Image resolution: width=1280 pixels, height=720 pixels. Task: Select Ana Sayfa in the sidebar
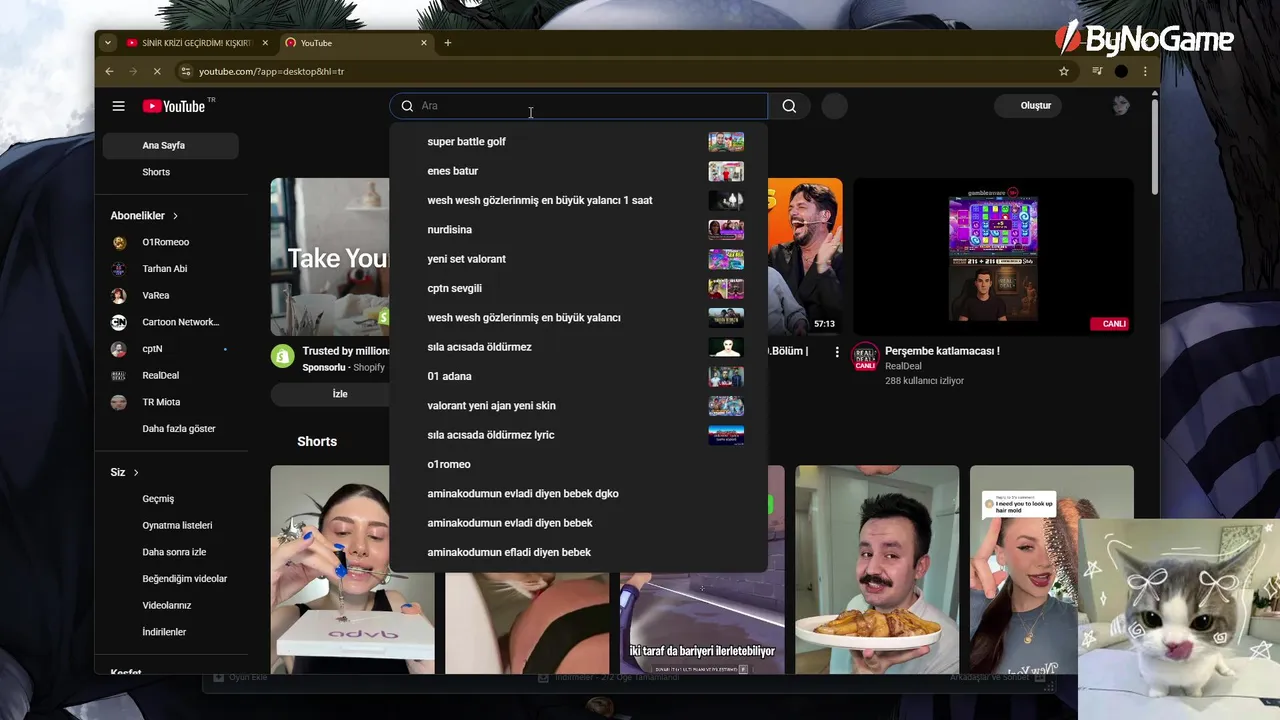[170, 146]
